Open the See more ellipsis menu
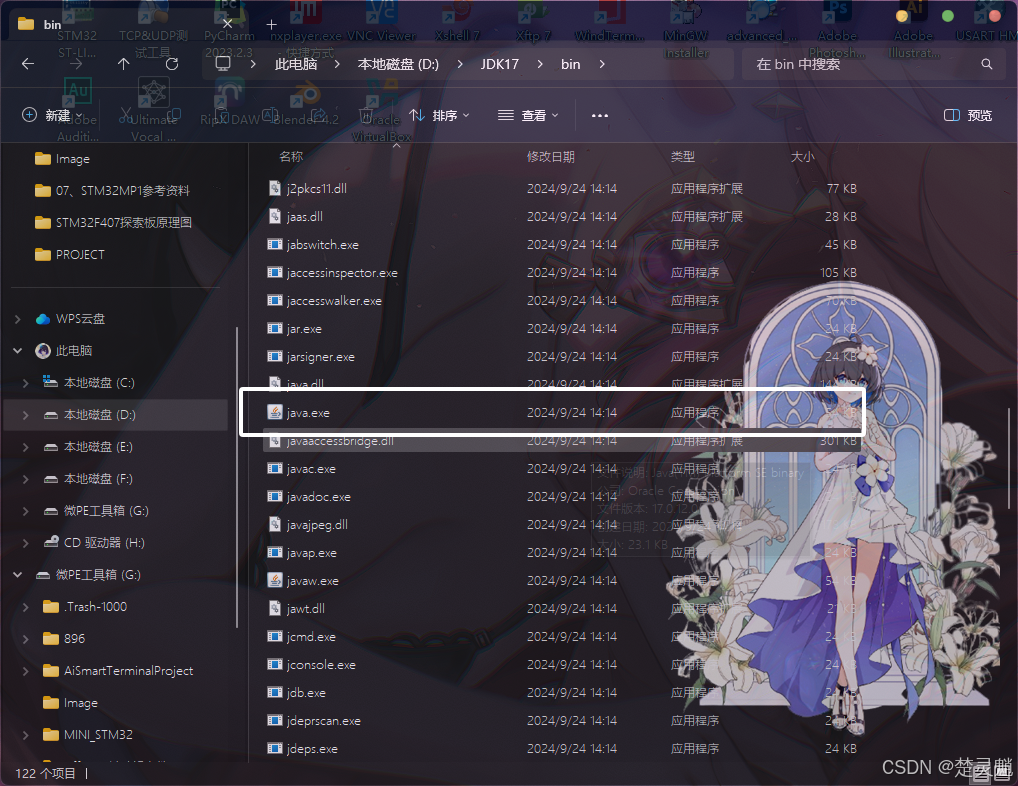Image resolution: width=1018 pixels, height=786 pixels. point(600,116)
